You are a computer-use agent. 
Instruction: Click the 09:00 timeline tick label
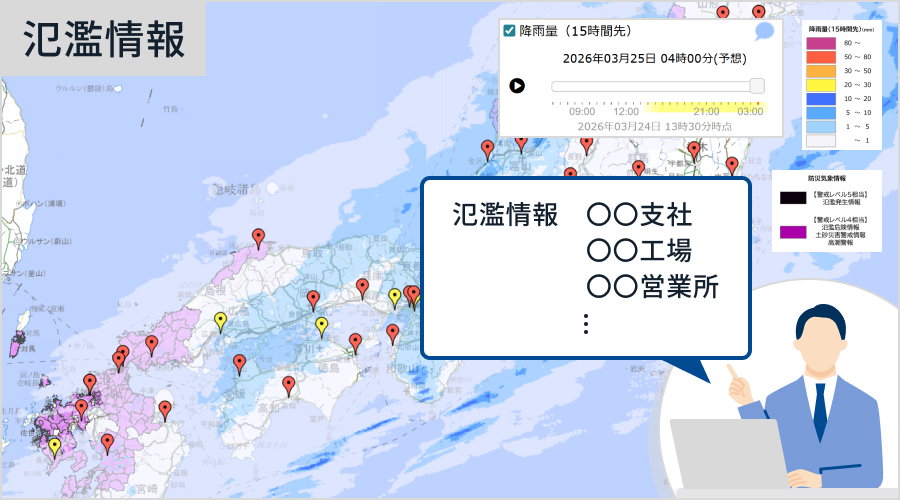(582, 111)
